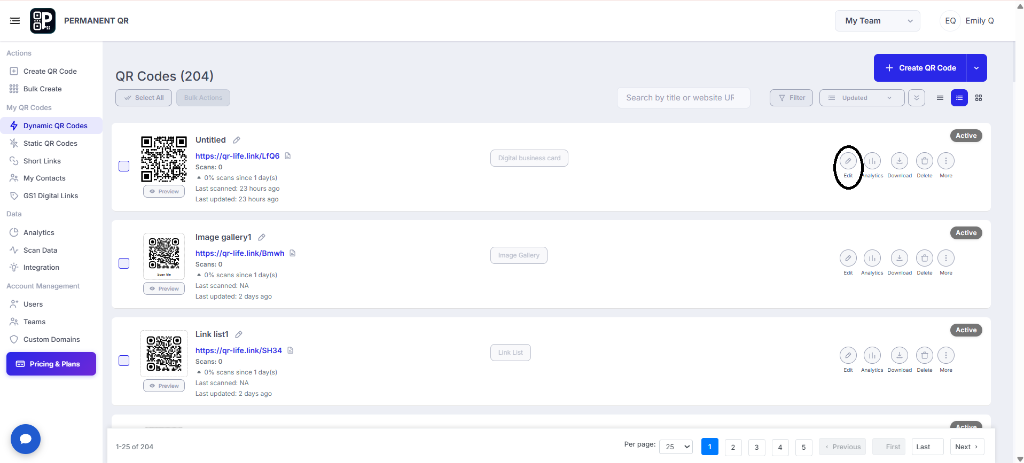Expand the Create QR Code arrow menu

point(977,68)
